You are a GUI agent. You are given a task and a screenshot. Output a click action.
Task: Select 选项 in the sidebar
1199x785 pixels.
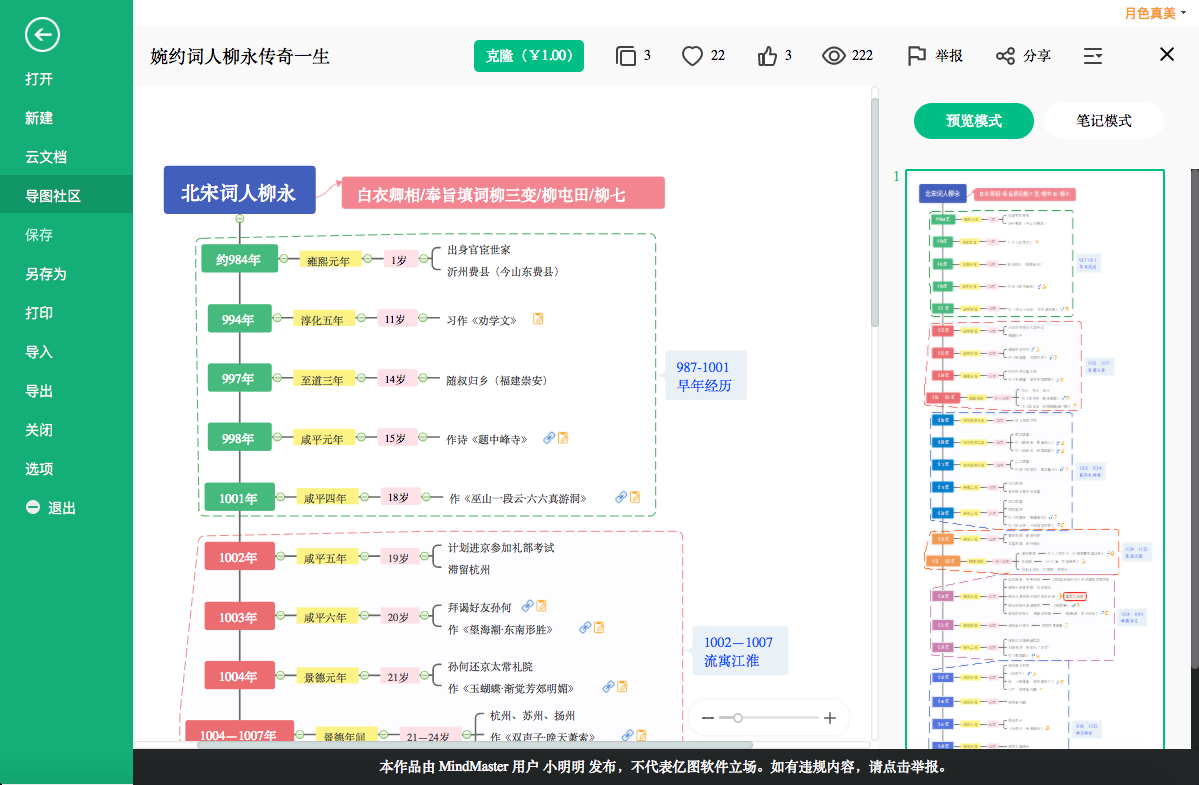pyautogui.click(x=39, y=469)
